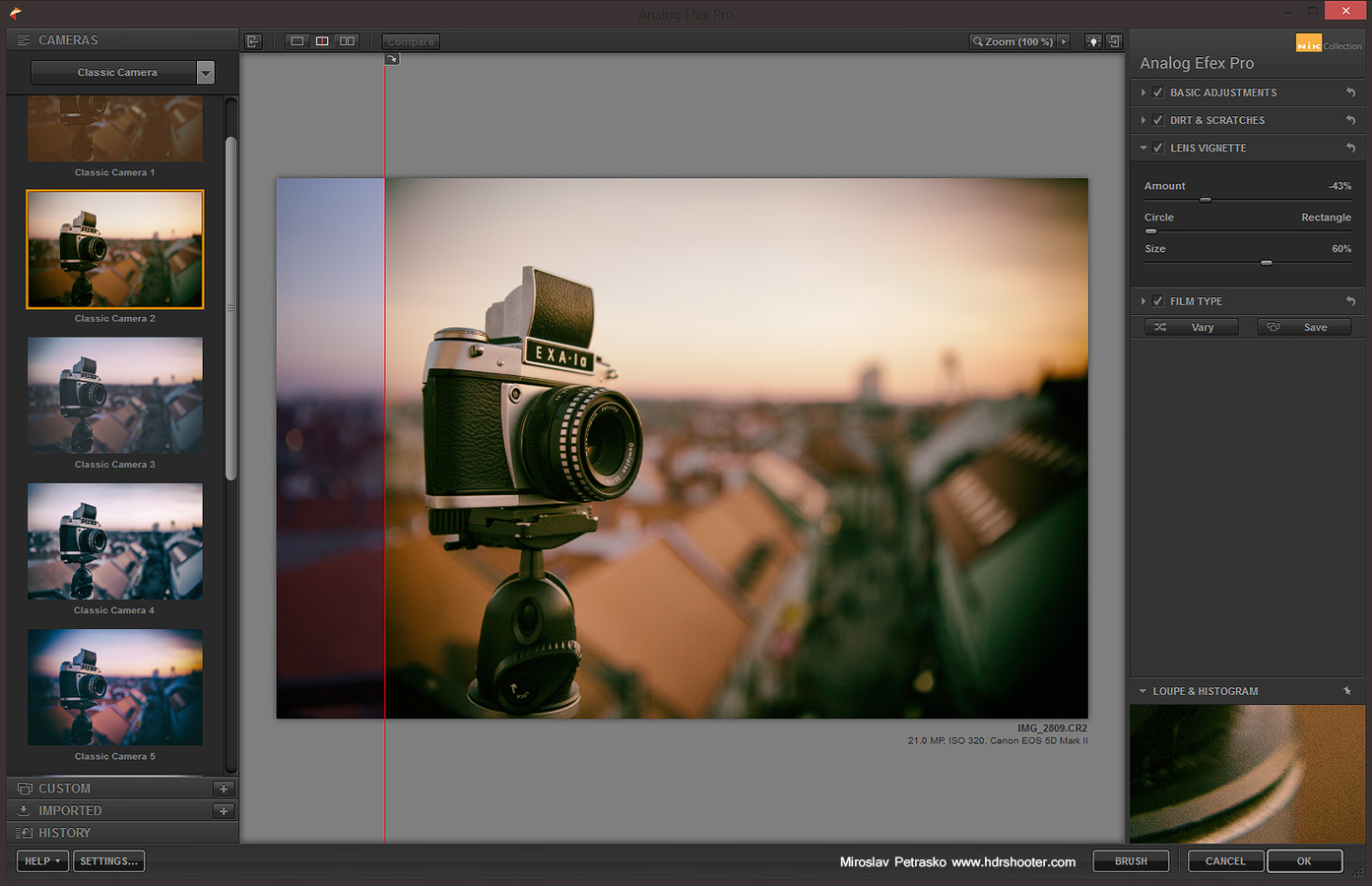Open the Help dropdown menu
The height and width of the screenshot is (886, 1372).
point(42,861)
